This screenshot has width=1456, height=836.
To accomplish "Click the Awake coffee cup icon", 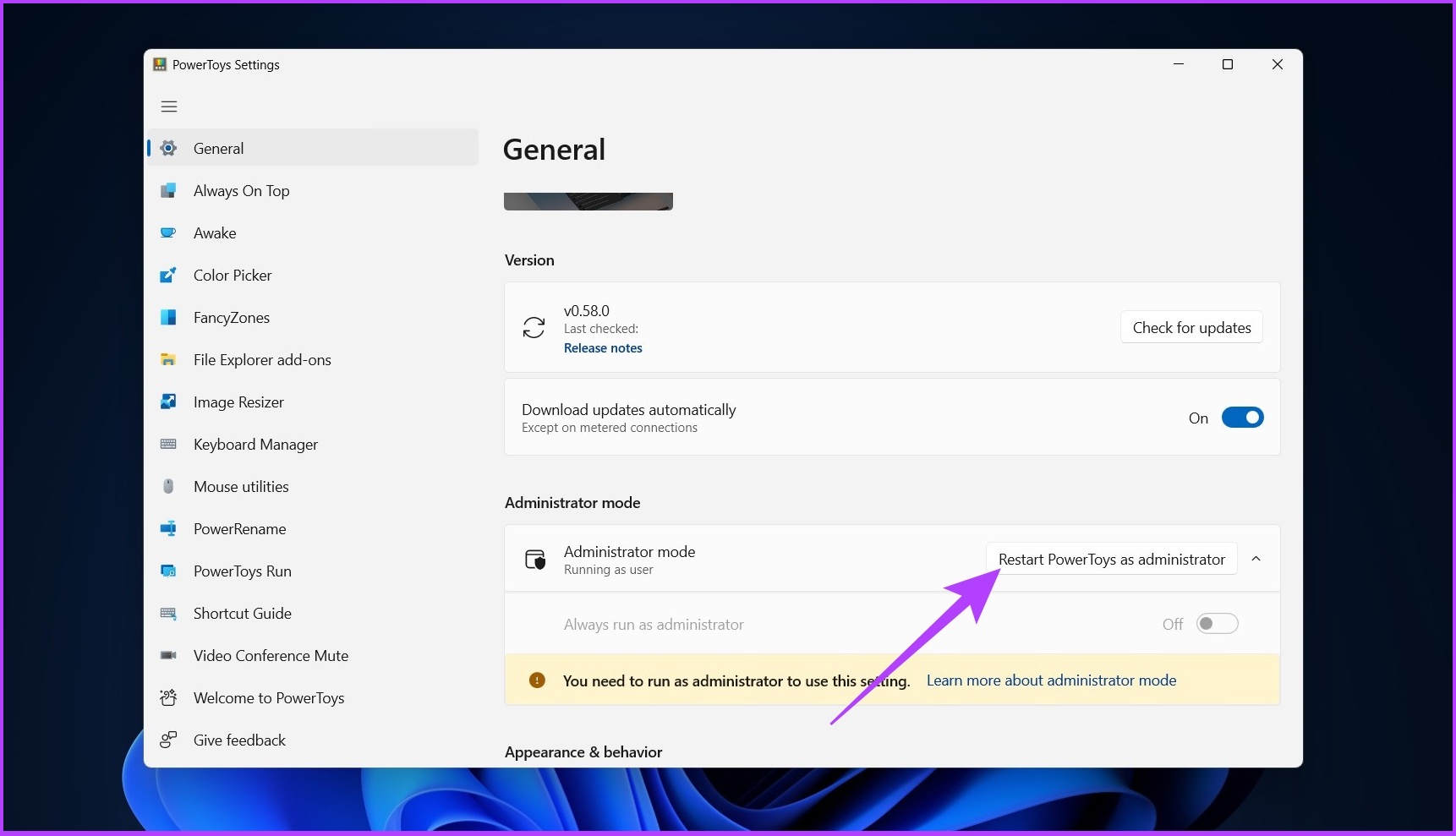I will [168, 232].
